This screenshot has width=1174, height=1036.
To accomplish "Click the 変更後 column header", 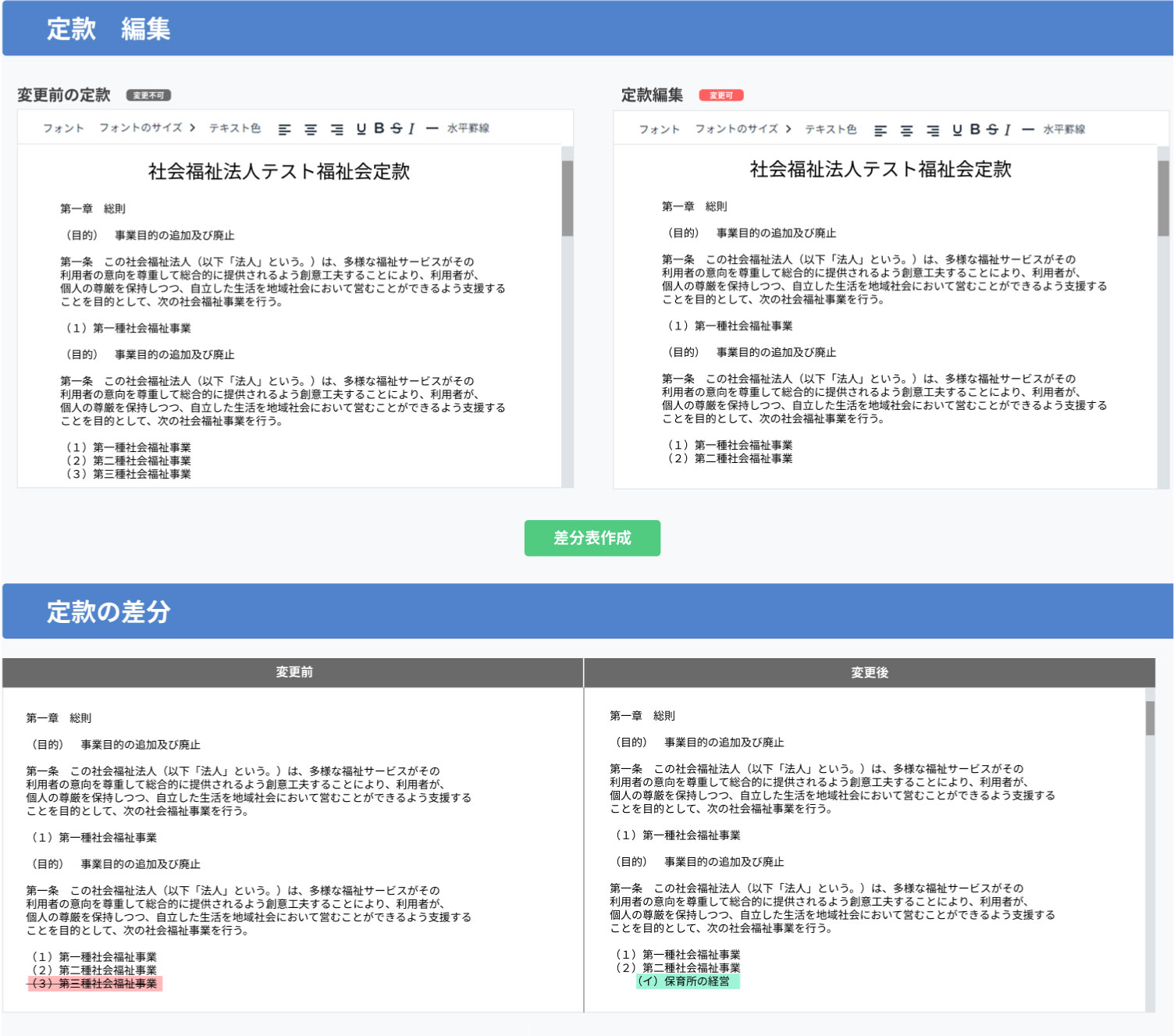I will 869,672.
